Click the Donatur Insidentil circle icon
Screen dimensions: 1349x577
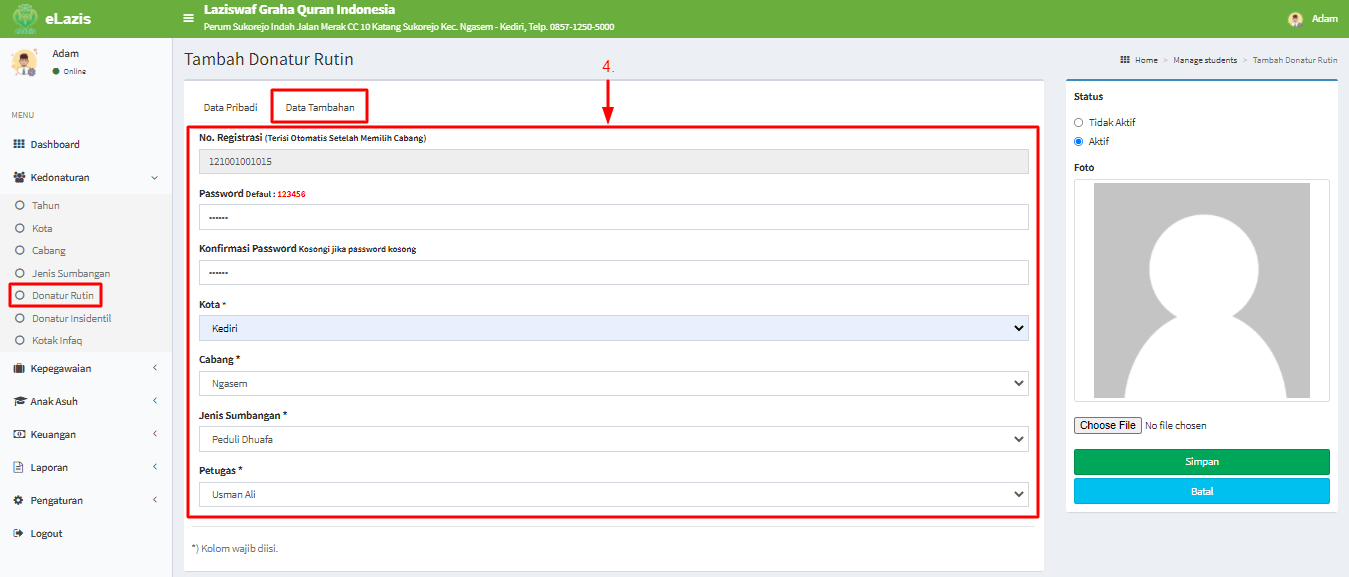point(20,318)
